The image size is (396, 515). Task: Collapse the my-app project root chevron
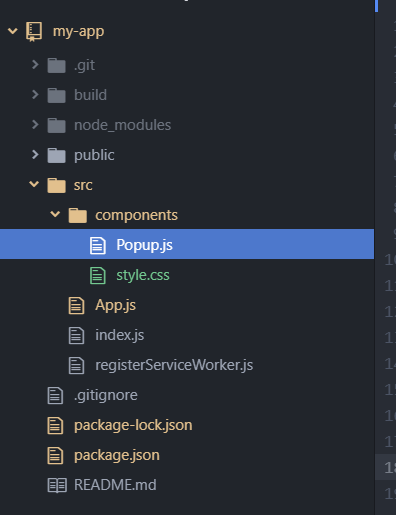[x=13, y=31]
